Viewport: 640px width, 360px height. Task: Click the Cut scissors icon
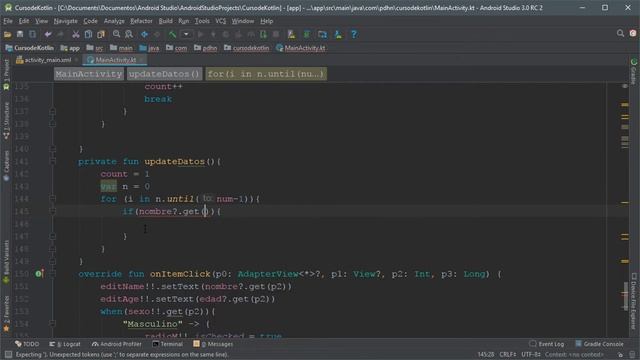[76, 34]
